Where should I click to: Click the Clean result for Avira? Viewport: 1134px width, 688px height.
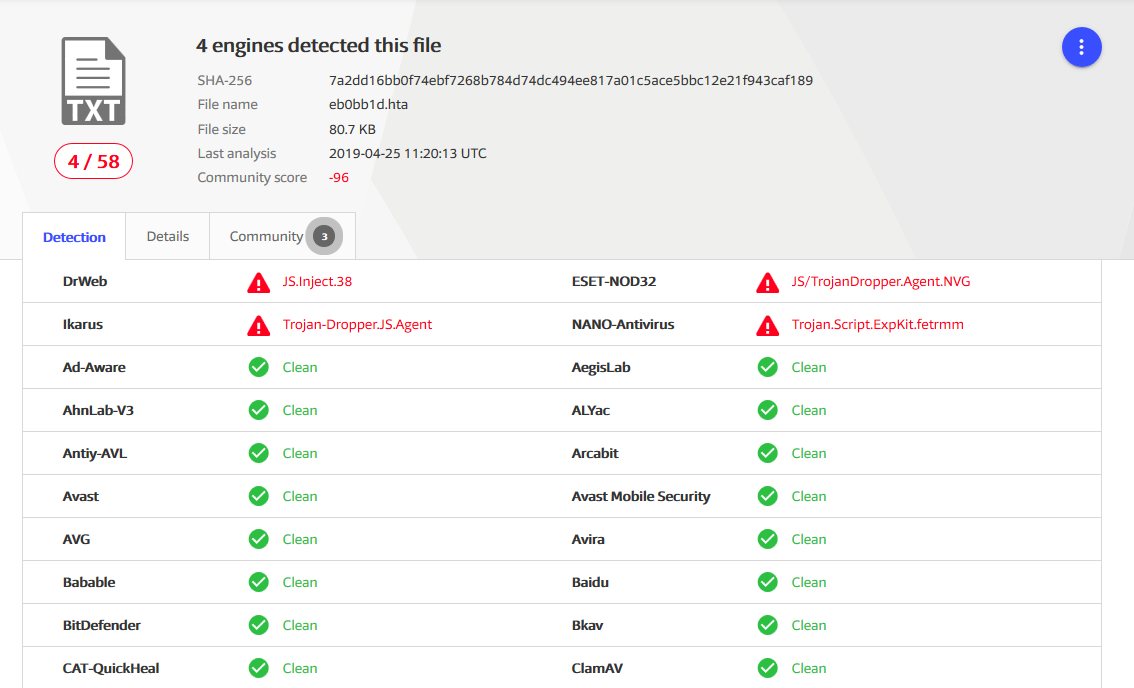tap(809, 539)
